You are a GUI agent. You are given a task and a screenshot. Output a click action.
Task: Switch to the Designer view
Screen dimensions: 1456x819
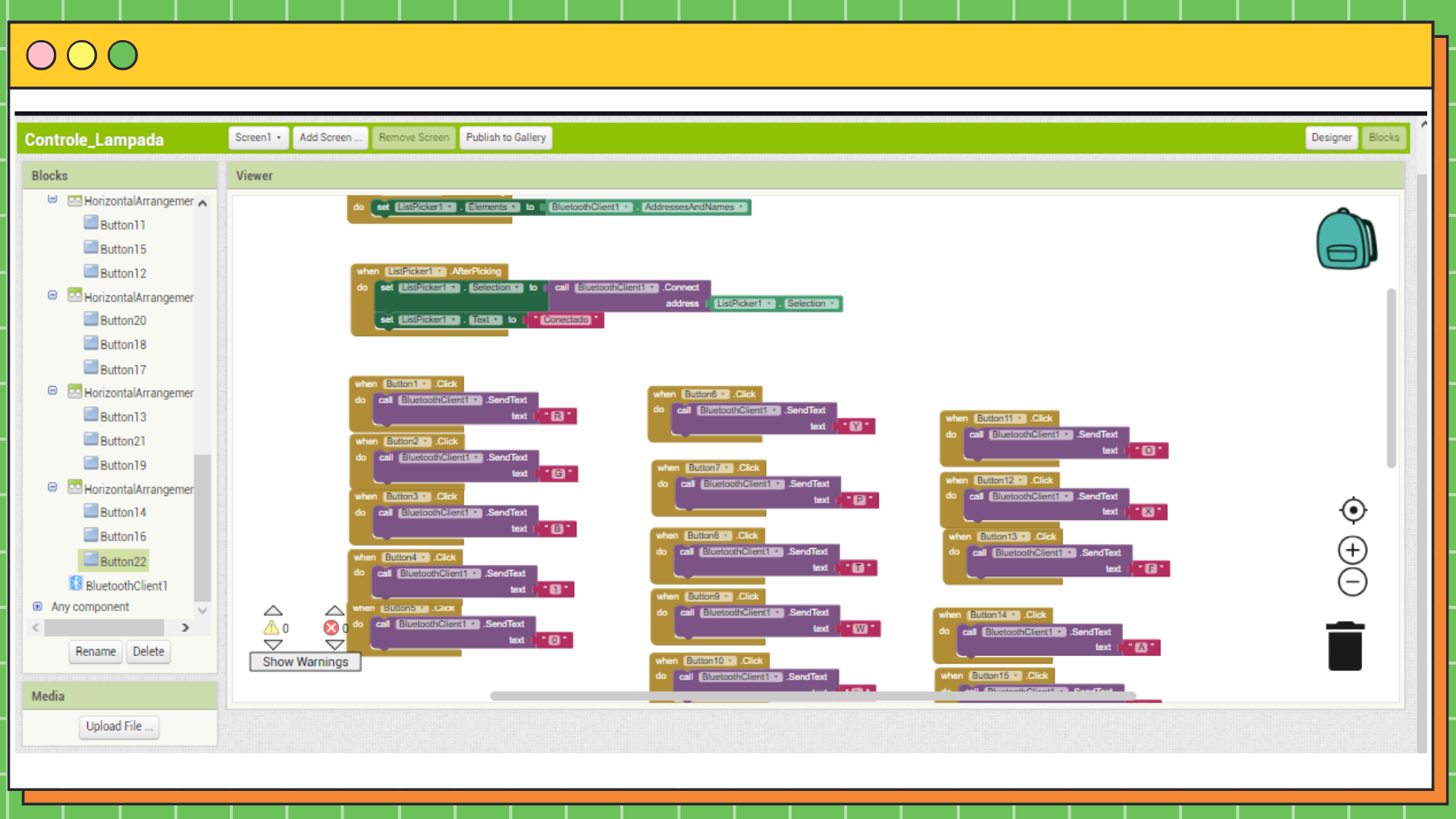click(1332, 137)
